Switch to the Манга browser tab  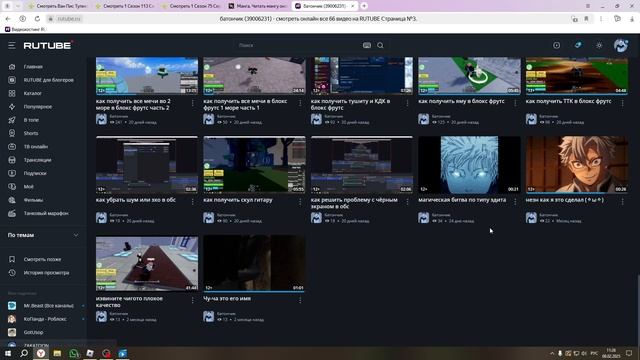point(258,6)
